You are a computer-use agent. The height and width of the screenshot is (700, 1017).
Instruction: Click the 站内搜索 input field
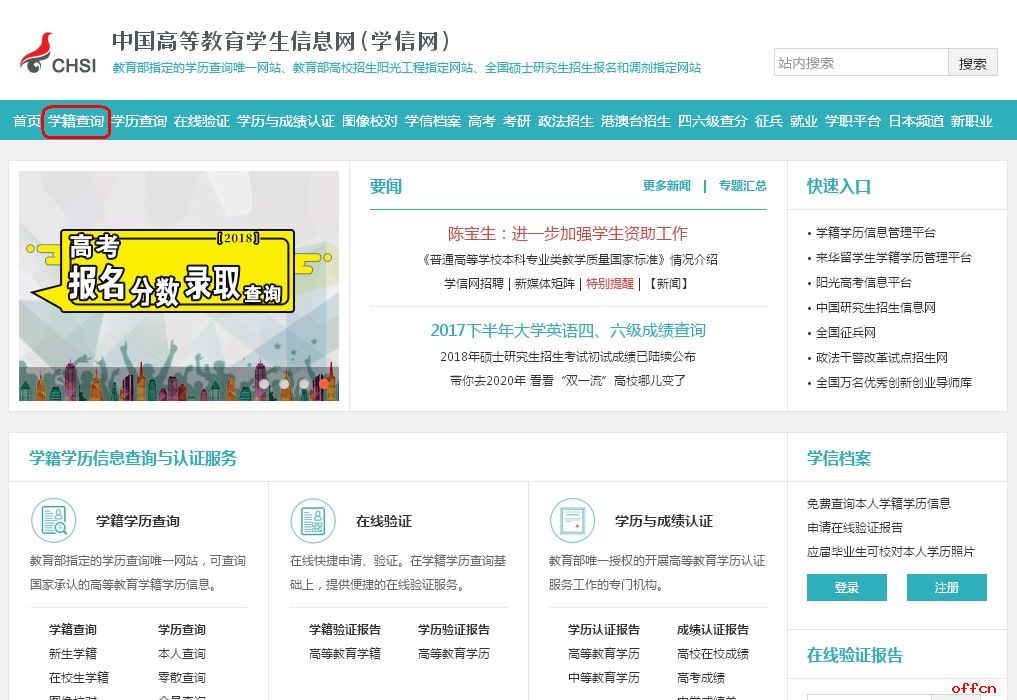[x=860, y=62]
